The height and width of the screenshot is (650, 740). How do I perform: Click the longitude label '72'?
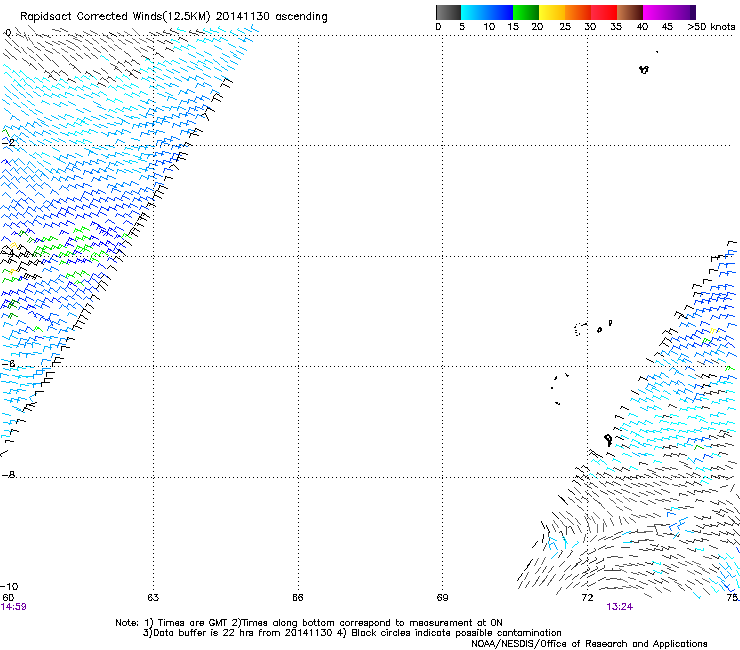point(587,598)
